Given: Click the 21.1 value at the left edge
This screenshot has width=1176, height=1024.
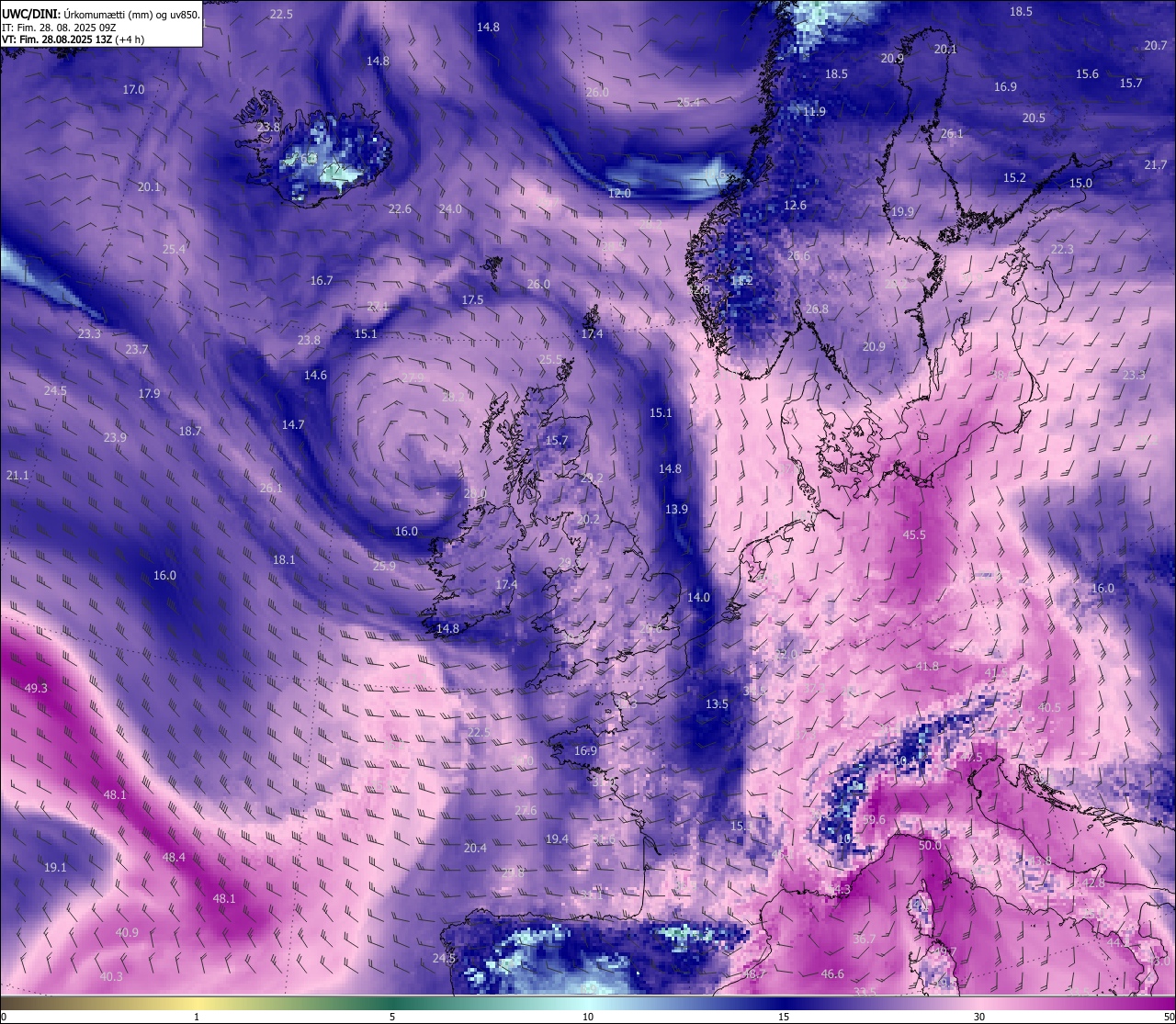Looking at the screenshot, I should click(x=17, y=475).
